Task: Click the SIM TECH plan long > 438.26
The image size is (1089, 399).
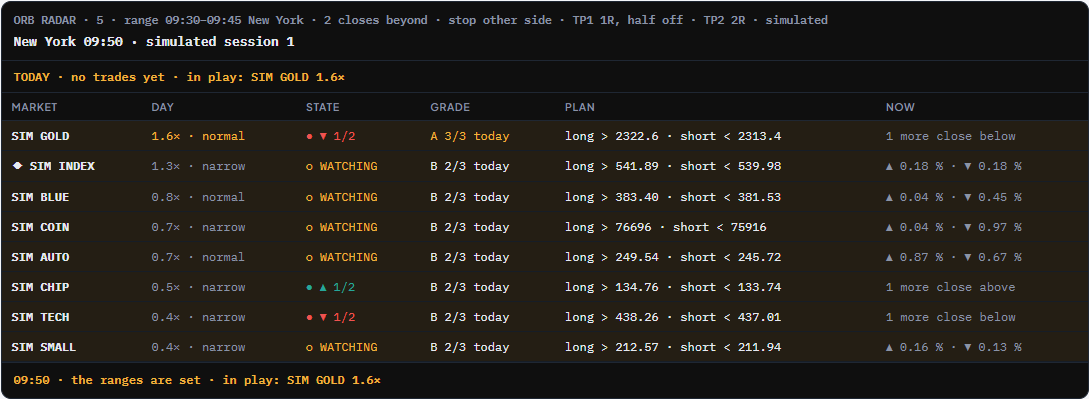Action: click(x=612, y=317)
